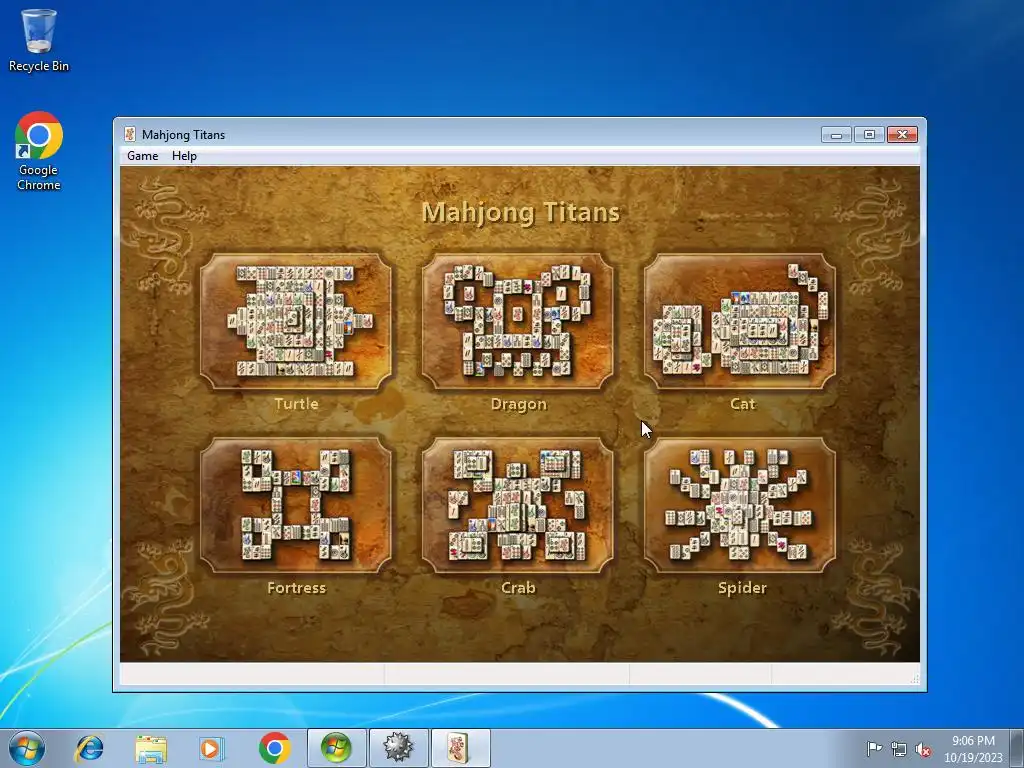Viewport: 1024px width, 768px height.
Task: Launch Windows Media Player from taskbar
Action: pos(212,748)
